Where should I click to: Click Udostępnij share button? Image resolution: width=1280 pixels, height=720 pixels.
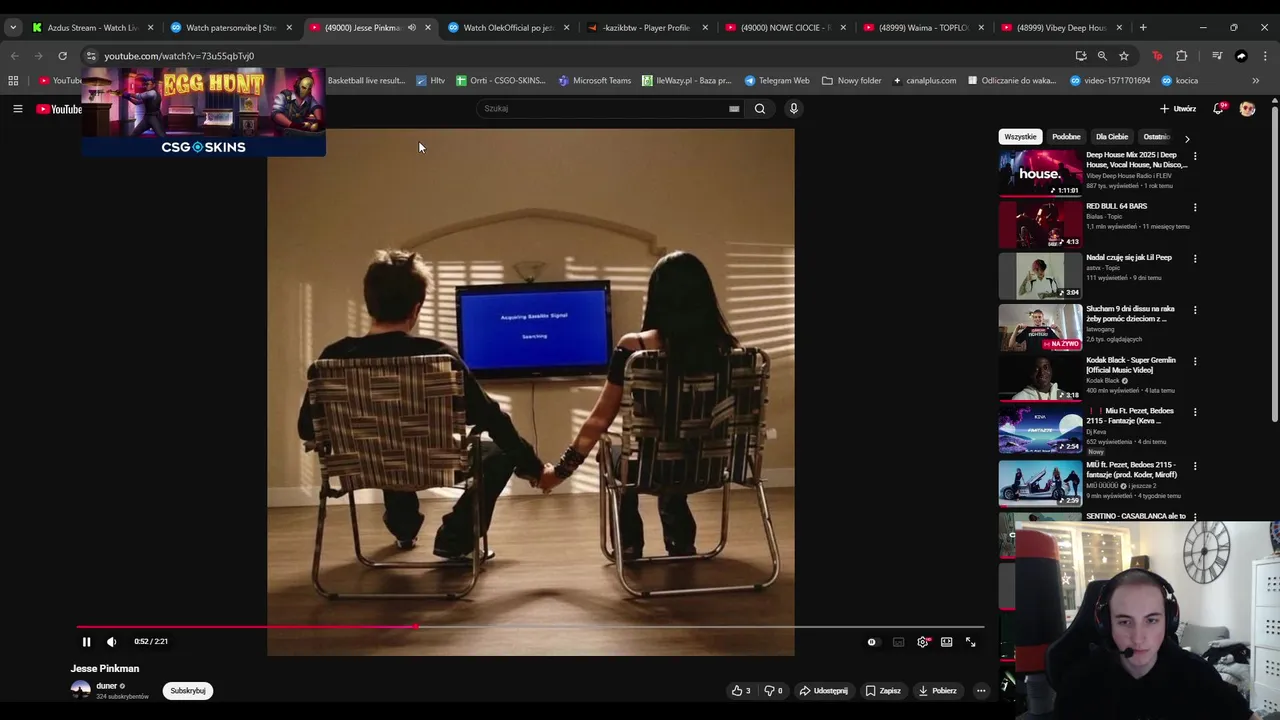tap(823, 691)
